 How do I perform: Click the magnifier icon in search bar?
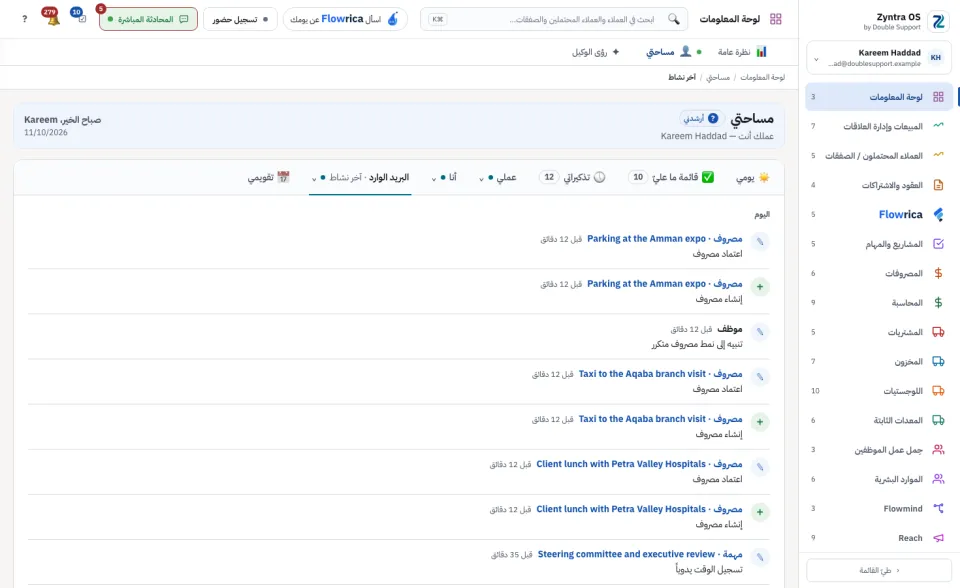click(x=673, y=19)
